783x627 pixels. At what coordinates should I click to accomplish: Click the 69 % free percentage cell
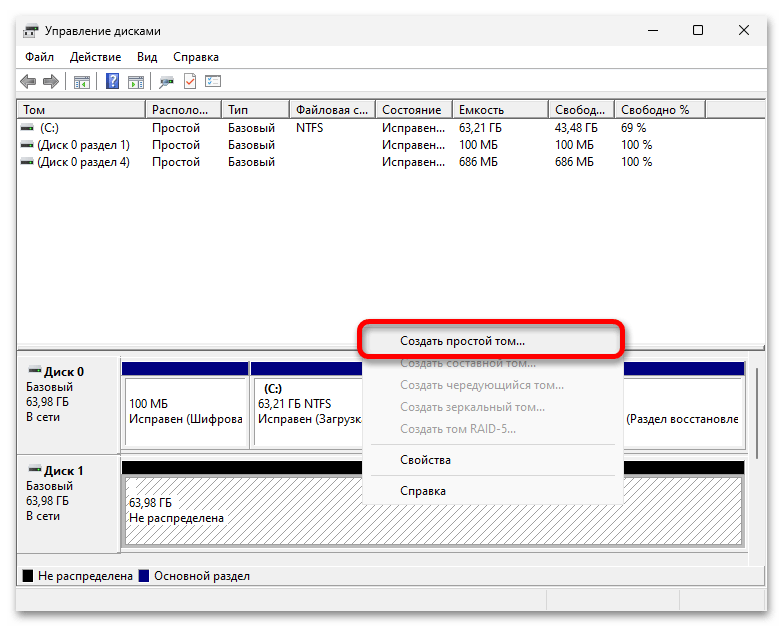633,128
